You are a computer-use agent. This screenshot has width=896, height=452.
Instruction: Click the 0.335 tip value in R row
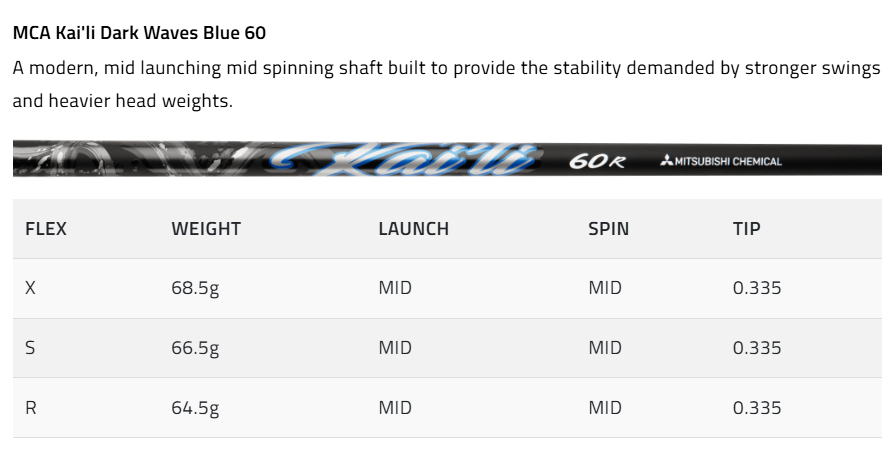[x=757, y=408]
